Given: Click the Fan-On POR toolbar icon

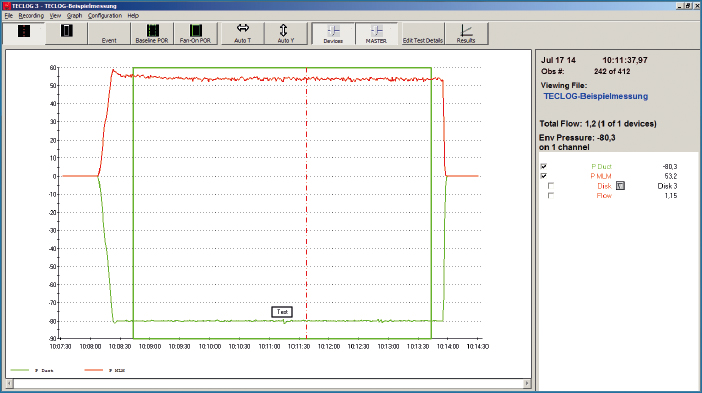Looking at the screenshot, I should (195, 34).
